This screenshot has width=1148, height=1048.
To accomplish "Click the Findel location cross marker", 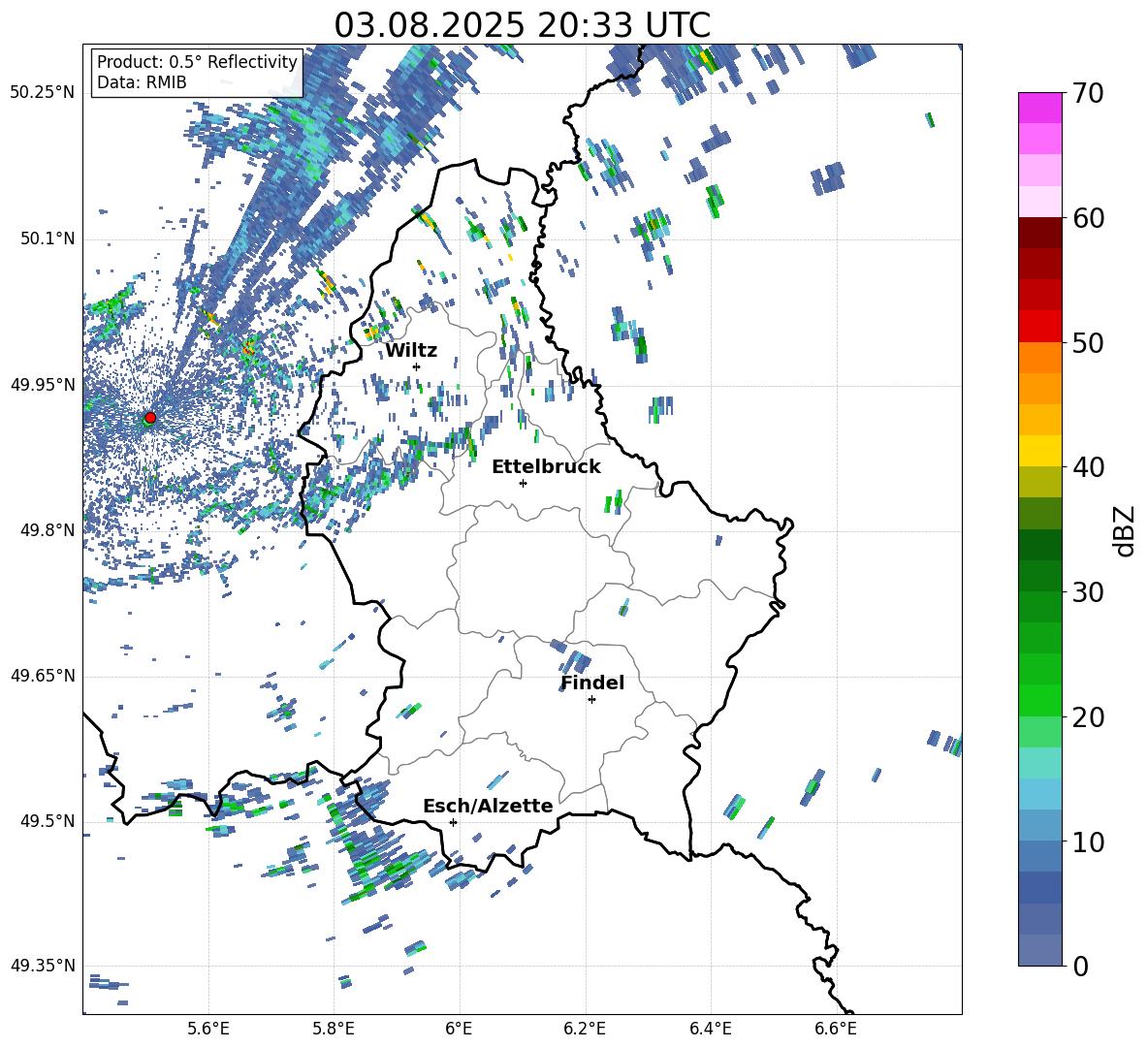I will [x=591, y=700].
